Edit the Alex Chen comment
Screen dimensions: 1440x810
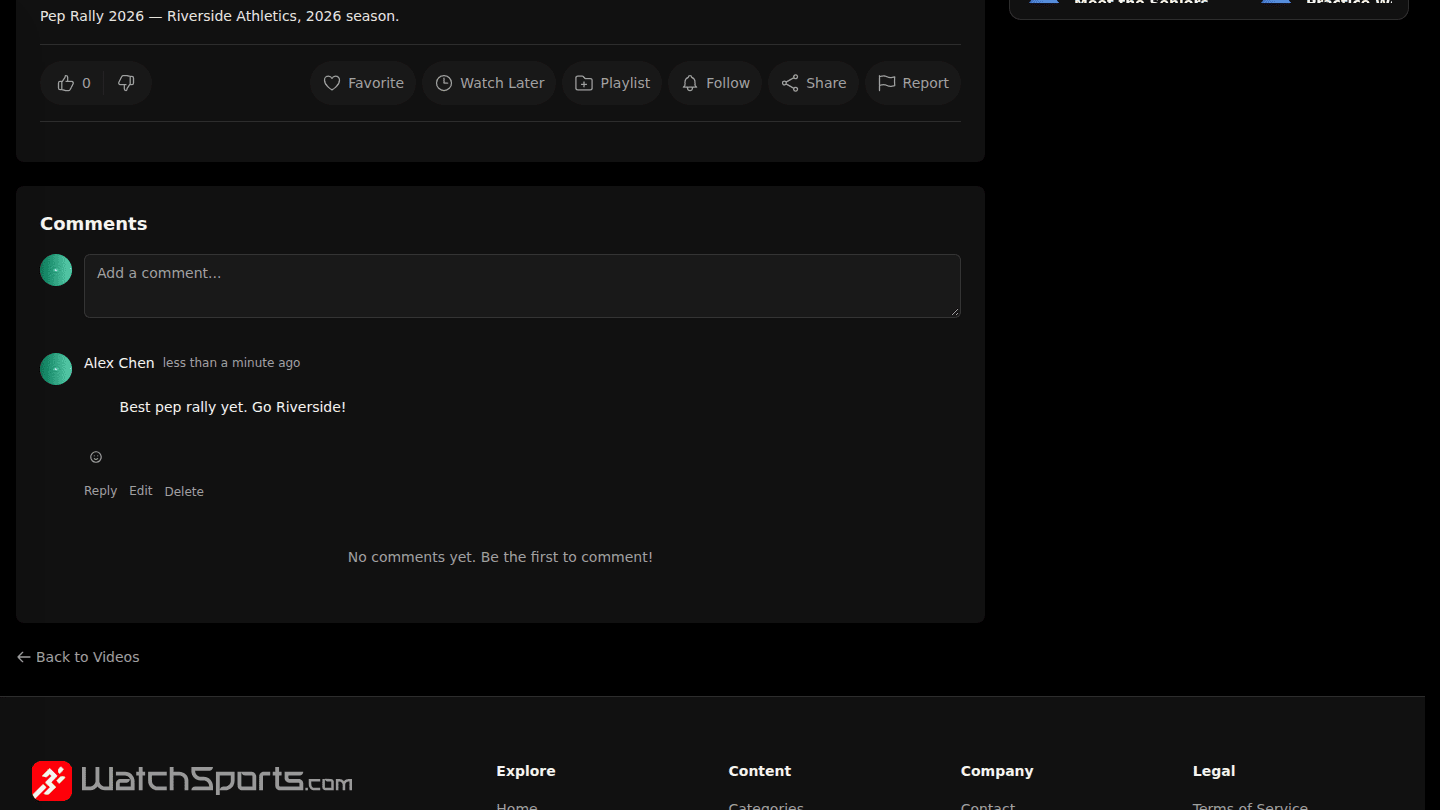[x=141, y=491]
